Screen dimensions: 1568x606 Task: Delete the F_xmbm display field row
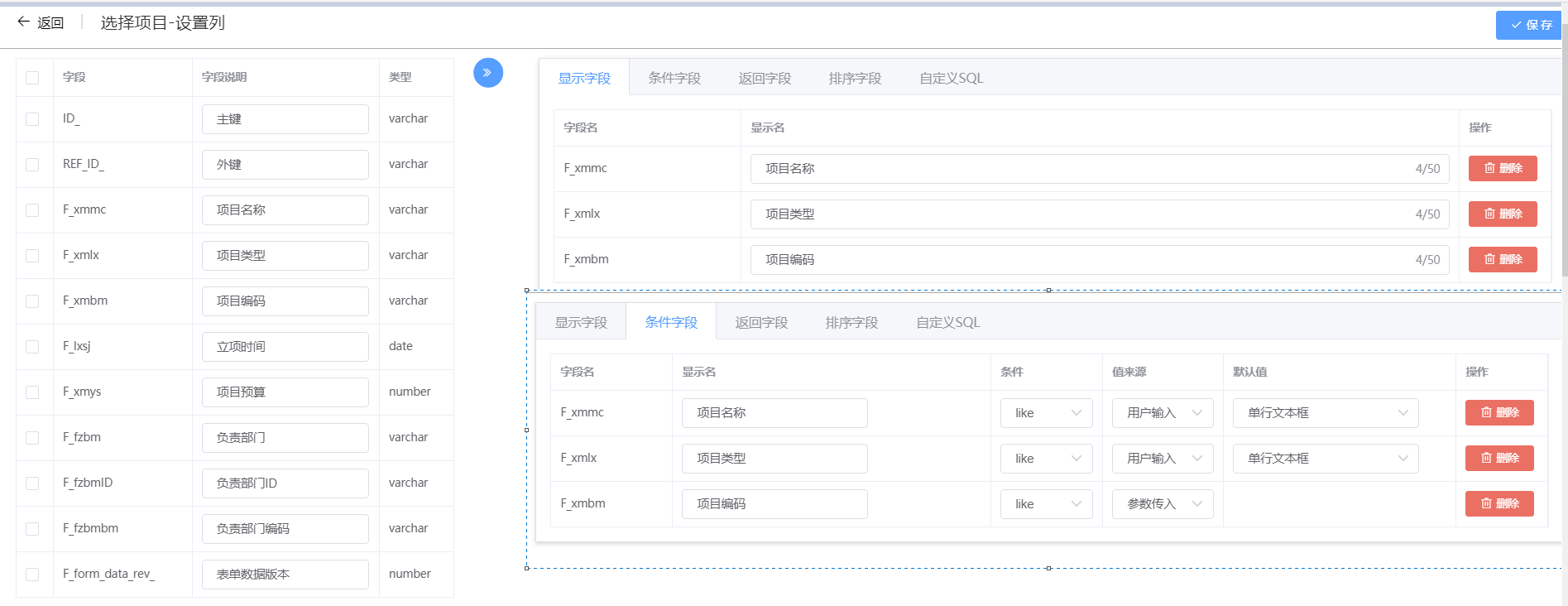point(1502,259)
